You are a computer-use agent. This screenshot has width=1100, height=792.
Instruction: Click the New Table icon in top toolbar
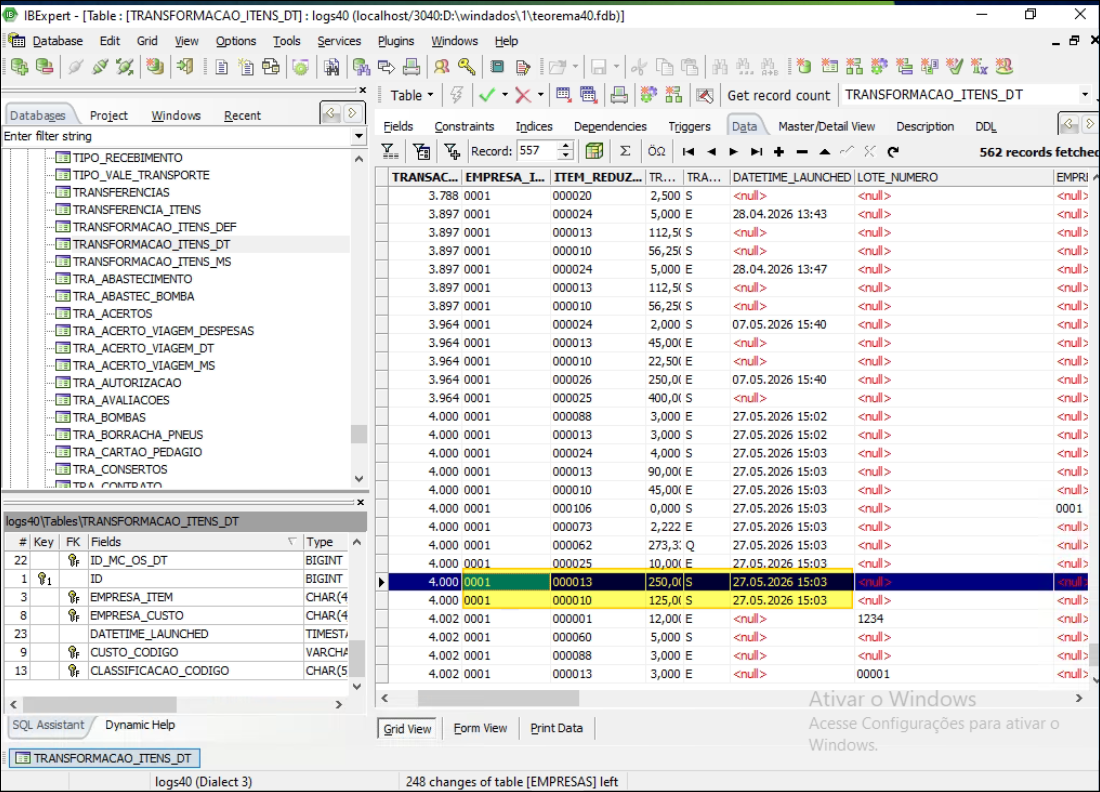tap(829, 67)
